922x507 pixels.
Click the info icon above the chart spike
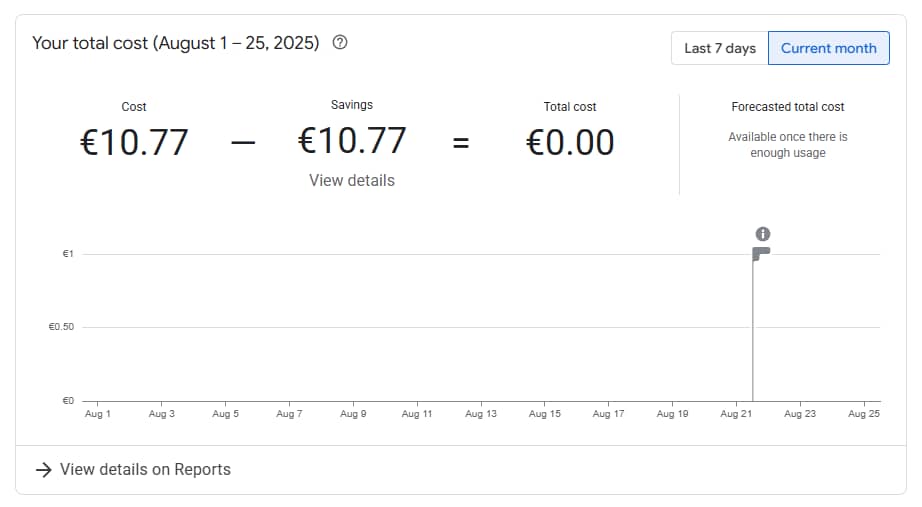coord(763,233)
